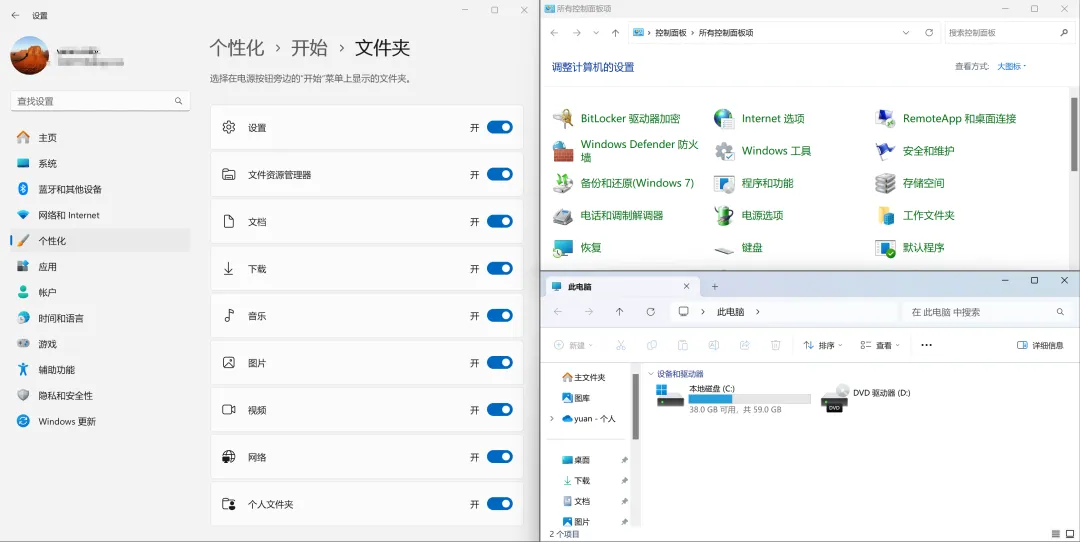Focus 查找设置 search field
This screenshot has width=1080, height=542.
click(100, 101)
